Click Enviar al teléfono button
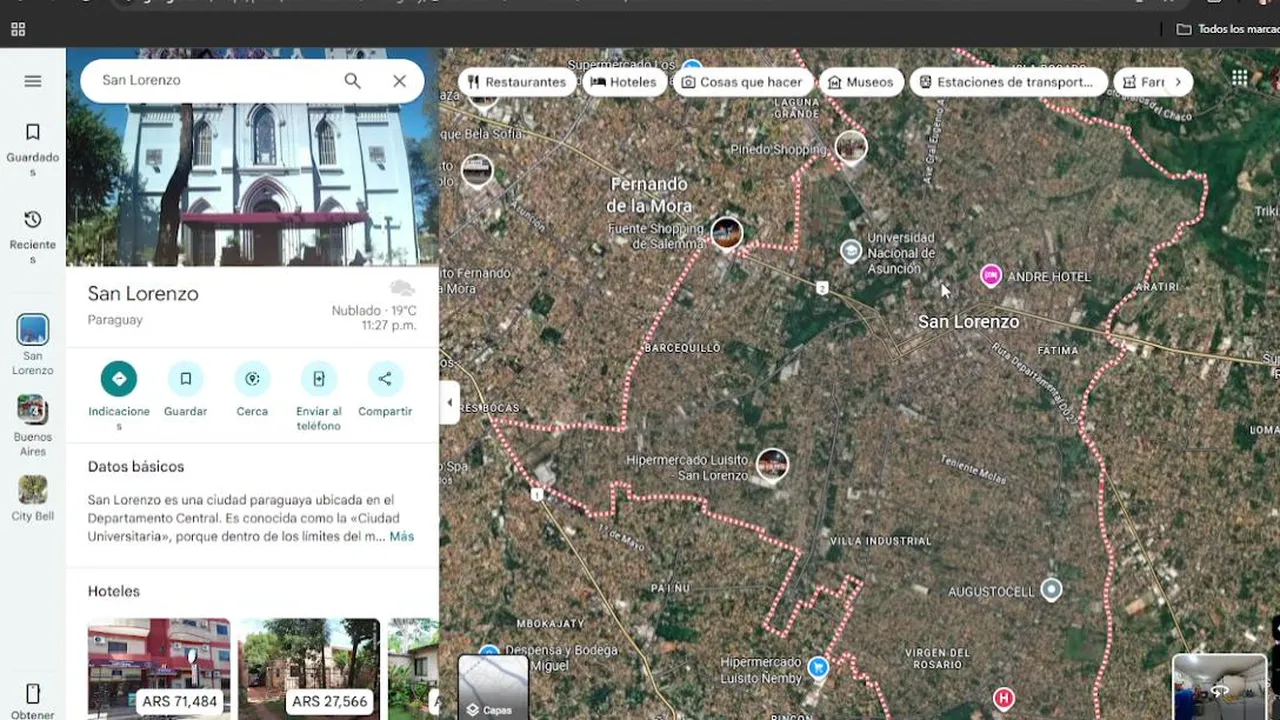This screenshot has width=1280, height=720. coord(319,378)
